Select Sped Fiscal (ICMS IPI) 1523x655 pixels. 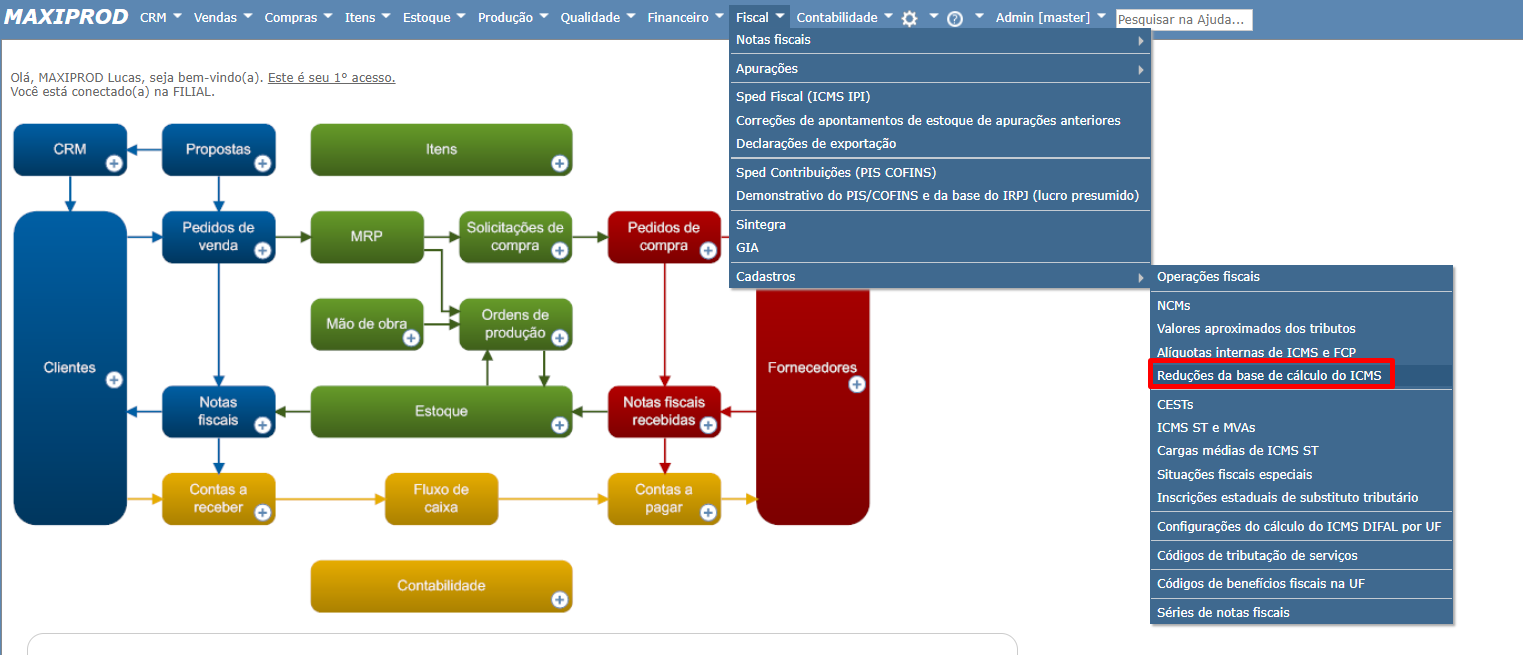point(940,97)
